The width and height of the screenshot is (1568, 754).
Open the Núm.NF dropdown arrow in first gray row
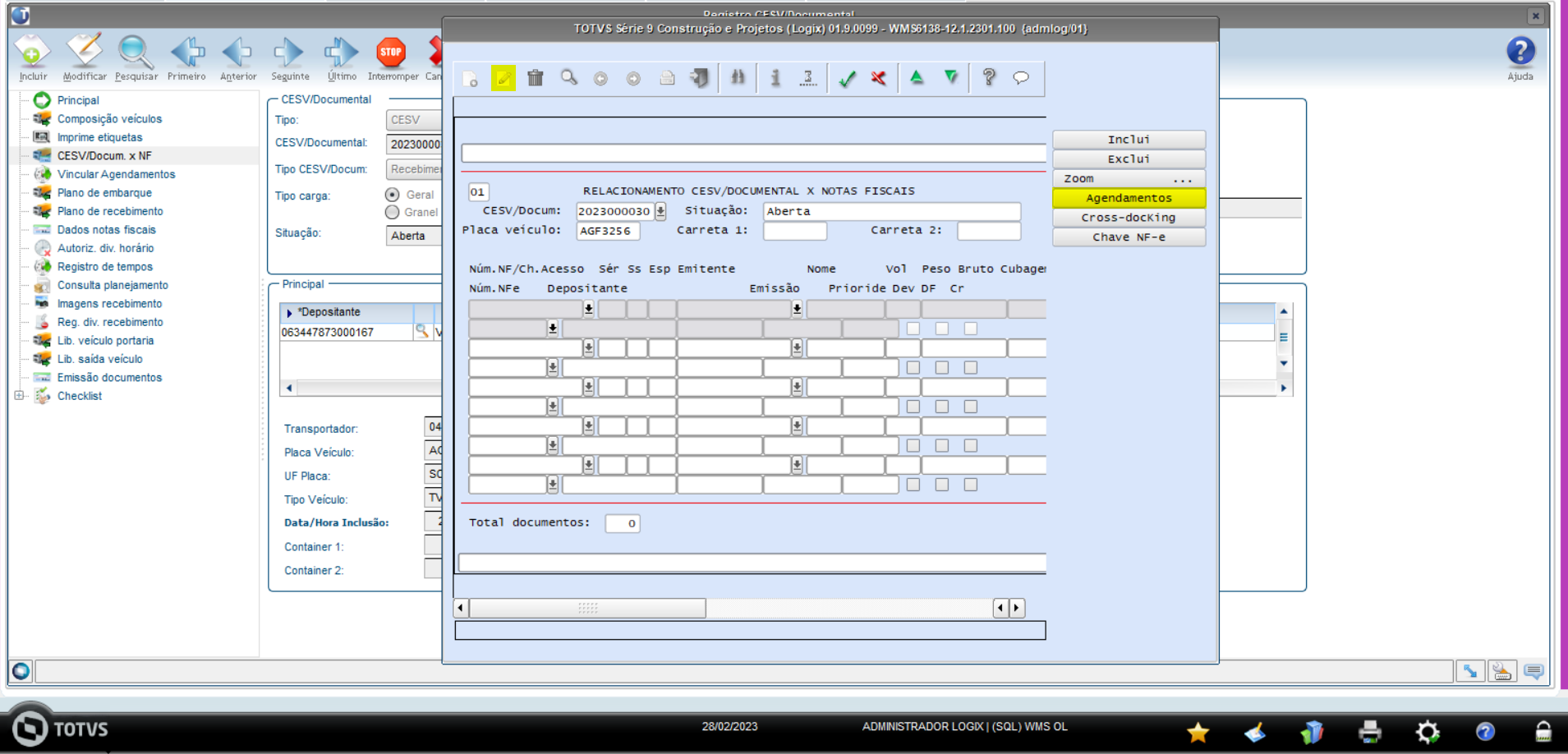tap(588, 309)
